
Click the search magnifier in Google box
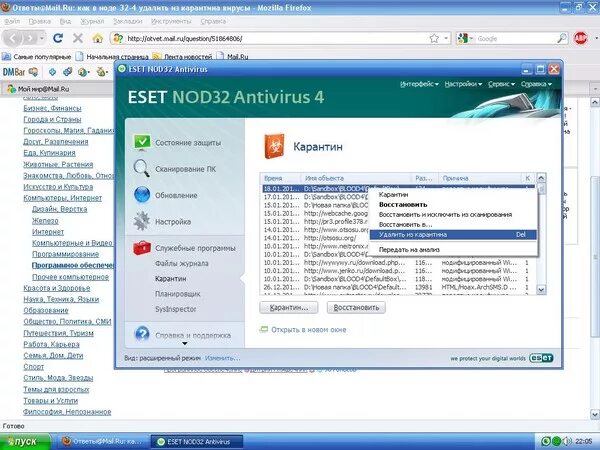point(562,38)
